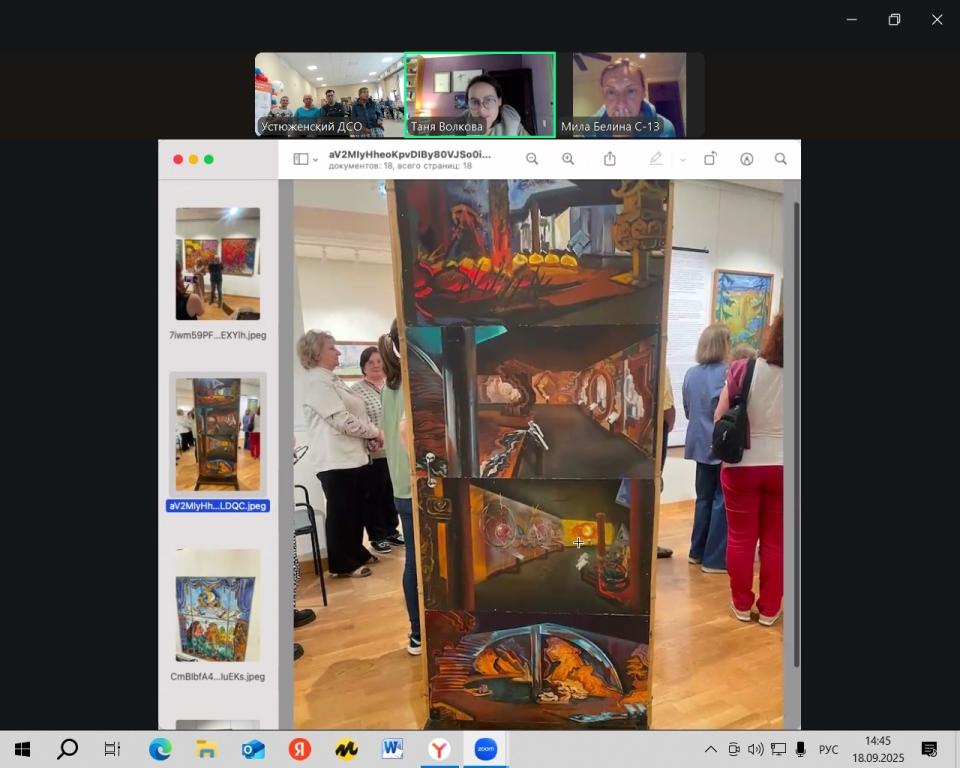Click the Meet Now tray icon
Image resolution: width=960 pixels, height=768 pixels.
coord(733,749)
